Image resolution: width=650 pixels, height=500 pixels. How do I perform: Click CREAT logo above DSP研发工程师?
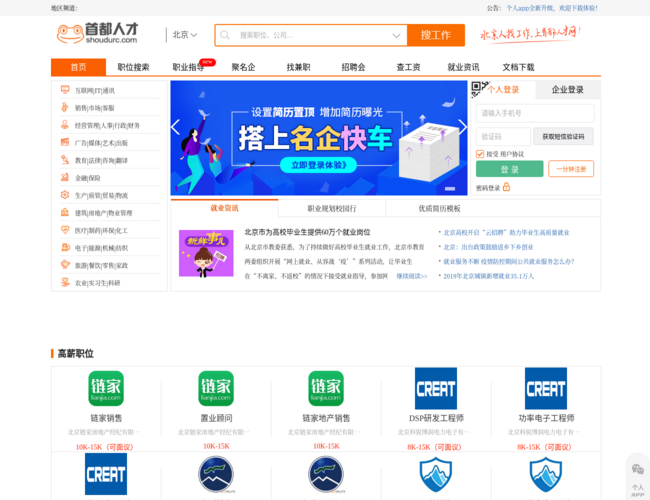(436, 388)
